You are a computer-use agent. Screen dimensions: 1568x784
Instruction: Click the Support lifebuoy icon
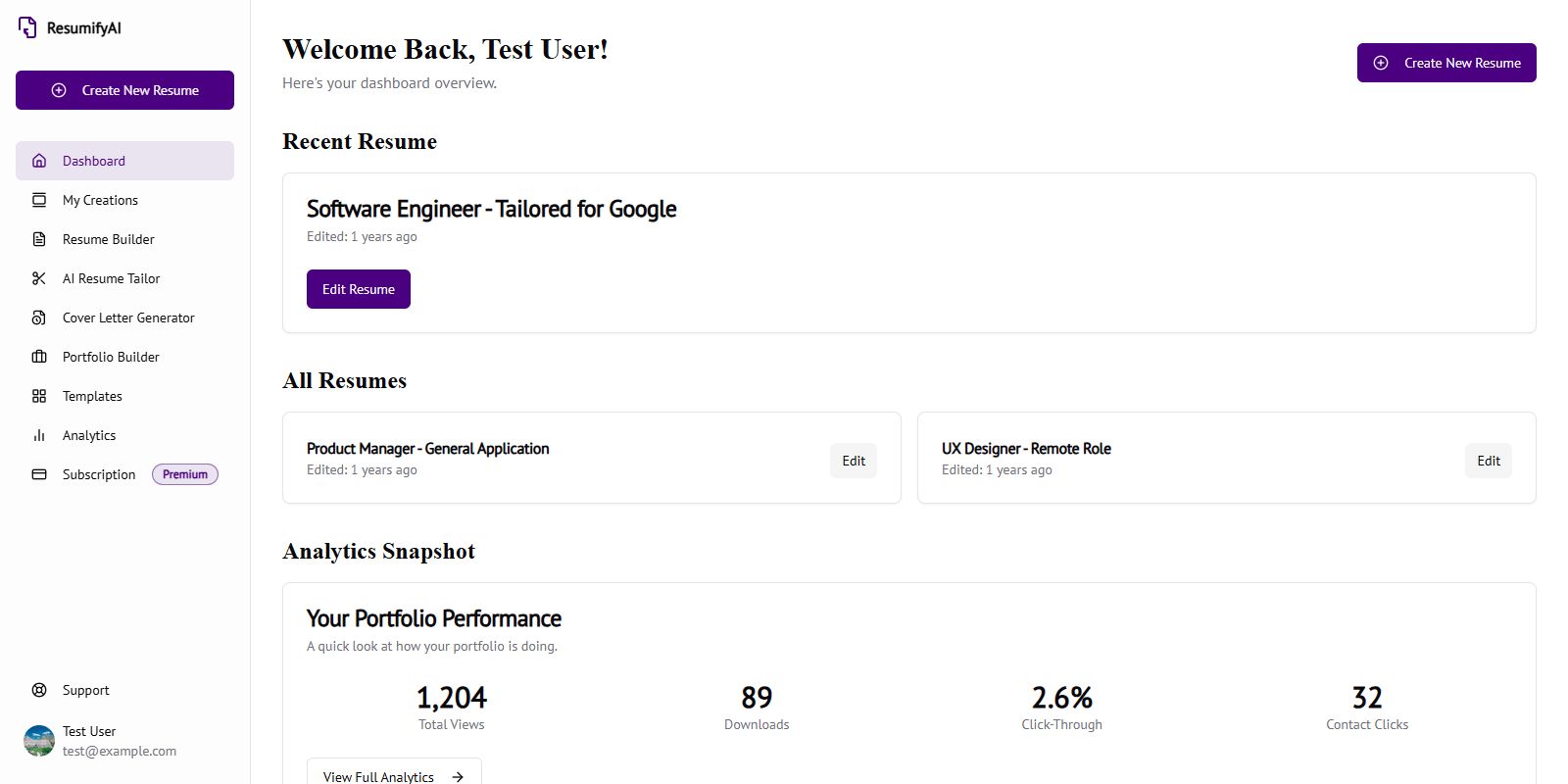point(39,690)
